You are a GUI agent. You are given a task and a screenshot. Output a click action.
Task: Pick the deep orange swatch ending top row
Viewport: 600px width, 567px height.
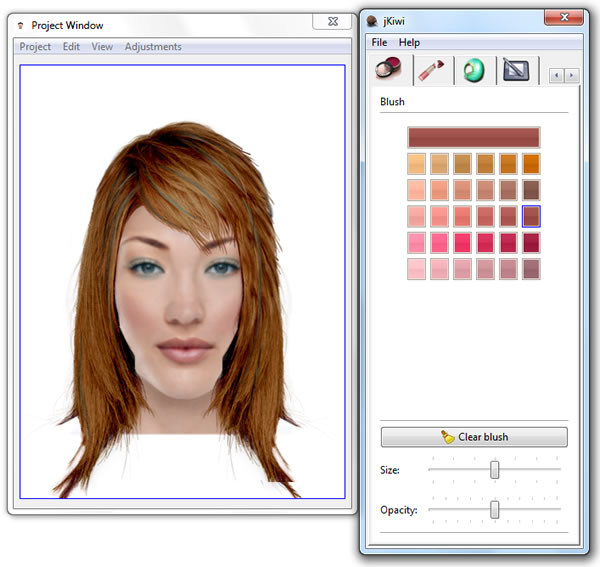click(x=531, y=164)
